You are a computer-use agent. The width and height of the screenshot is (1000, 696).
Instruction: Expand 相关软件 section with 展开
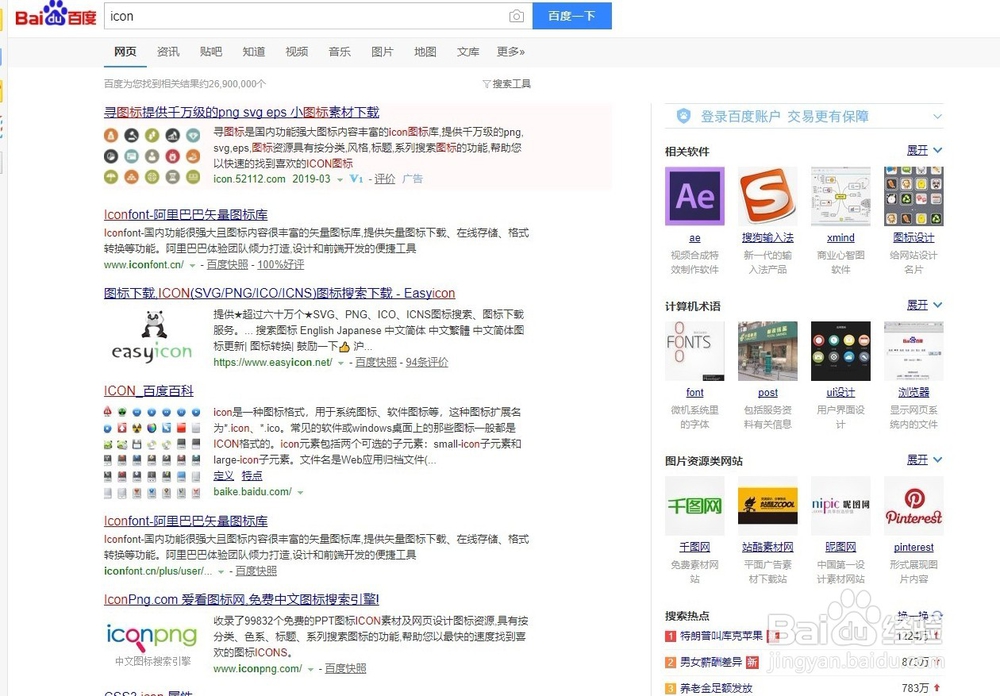pos(924,151)
